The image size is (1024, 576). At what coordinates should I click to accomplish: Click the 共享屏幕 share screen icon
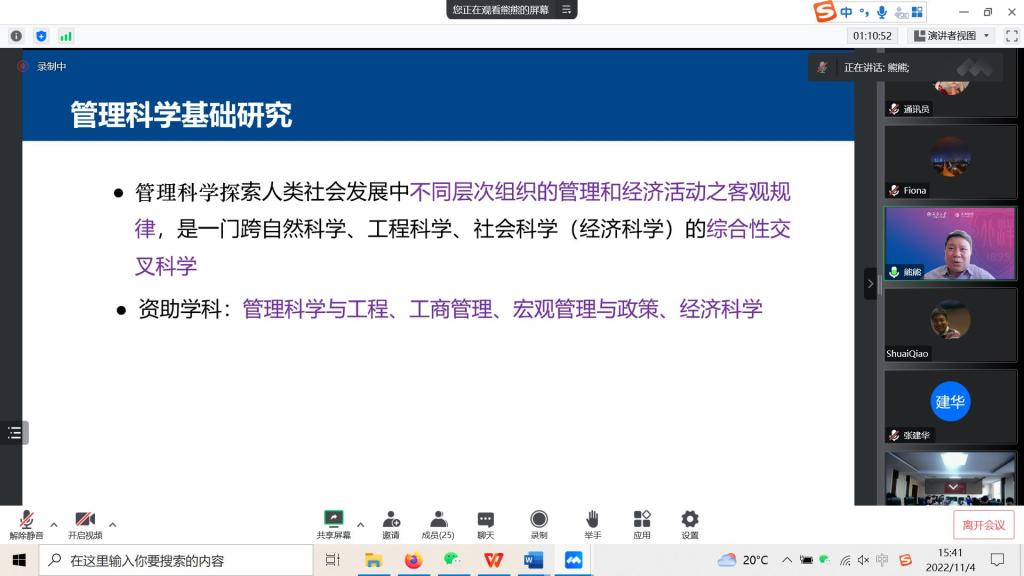point(334,519)
